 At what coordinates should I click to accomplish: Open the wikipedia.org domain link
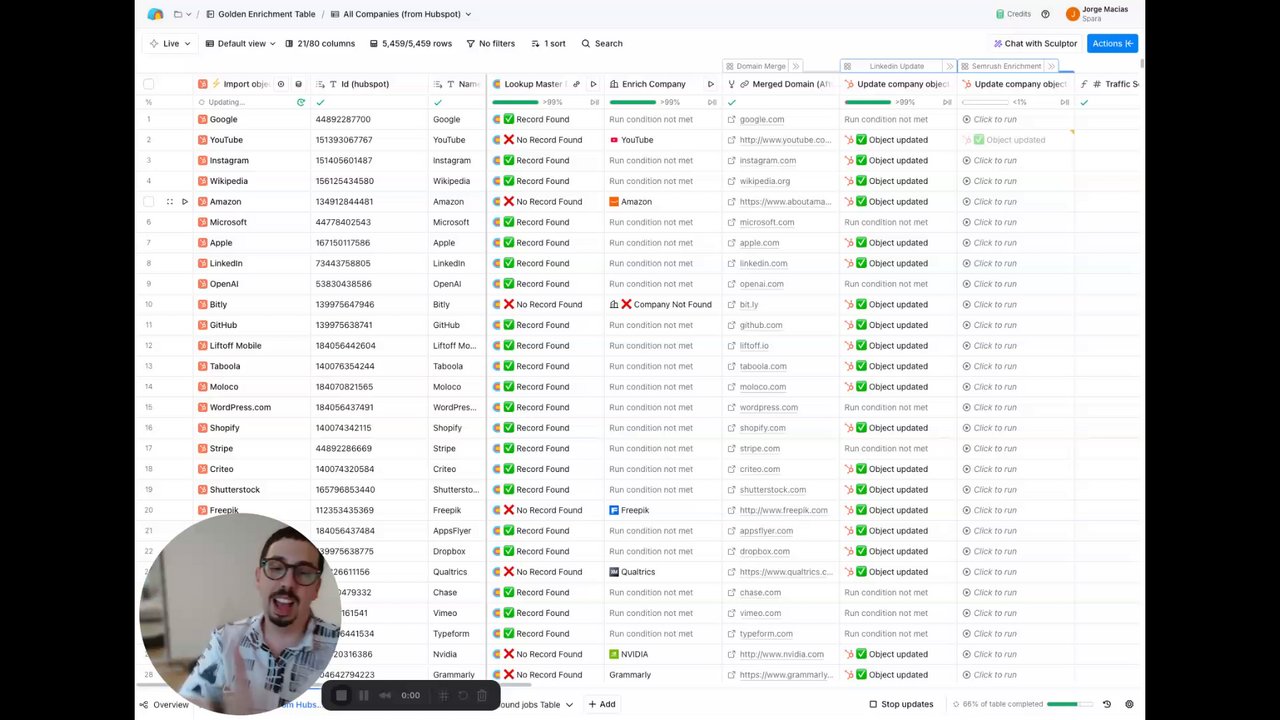[765, 181]
